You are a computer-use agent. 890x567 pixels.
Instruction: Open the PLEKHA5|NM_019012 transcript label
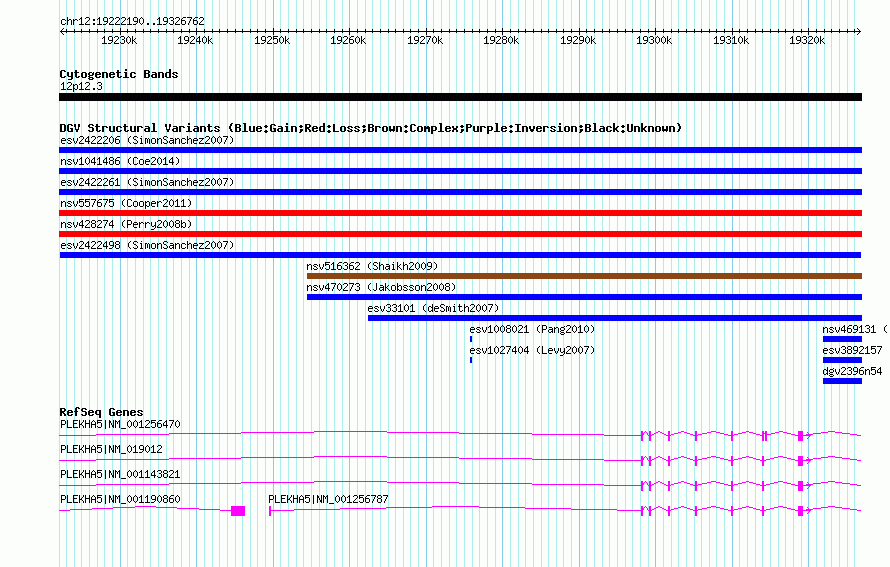coord(111,449)
